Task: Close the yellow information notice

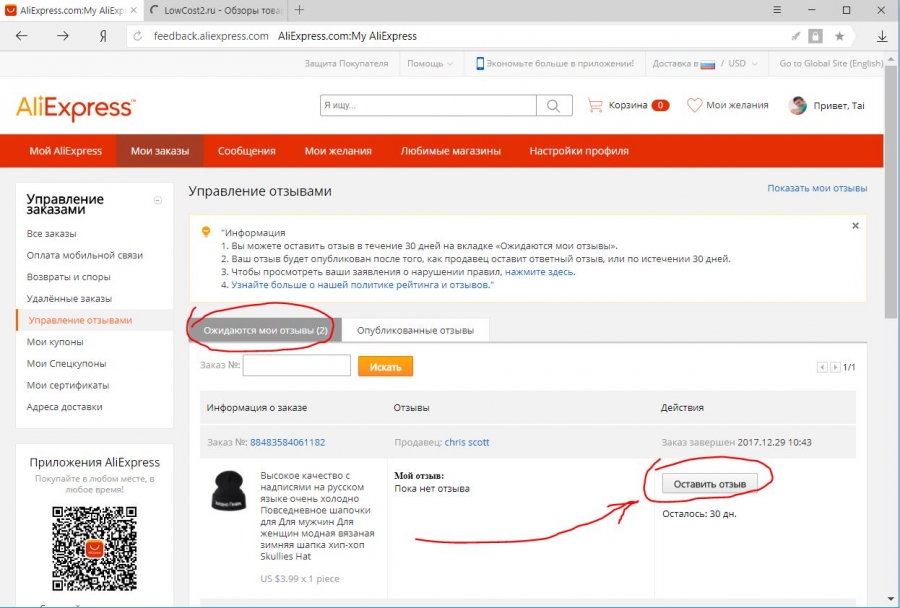Action: pyautogui.click(x=855, y=226)
